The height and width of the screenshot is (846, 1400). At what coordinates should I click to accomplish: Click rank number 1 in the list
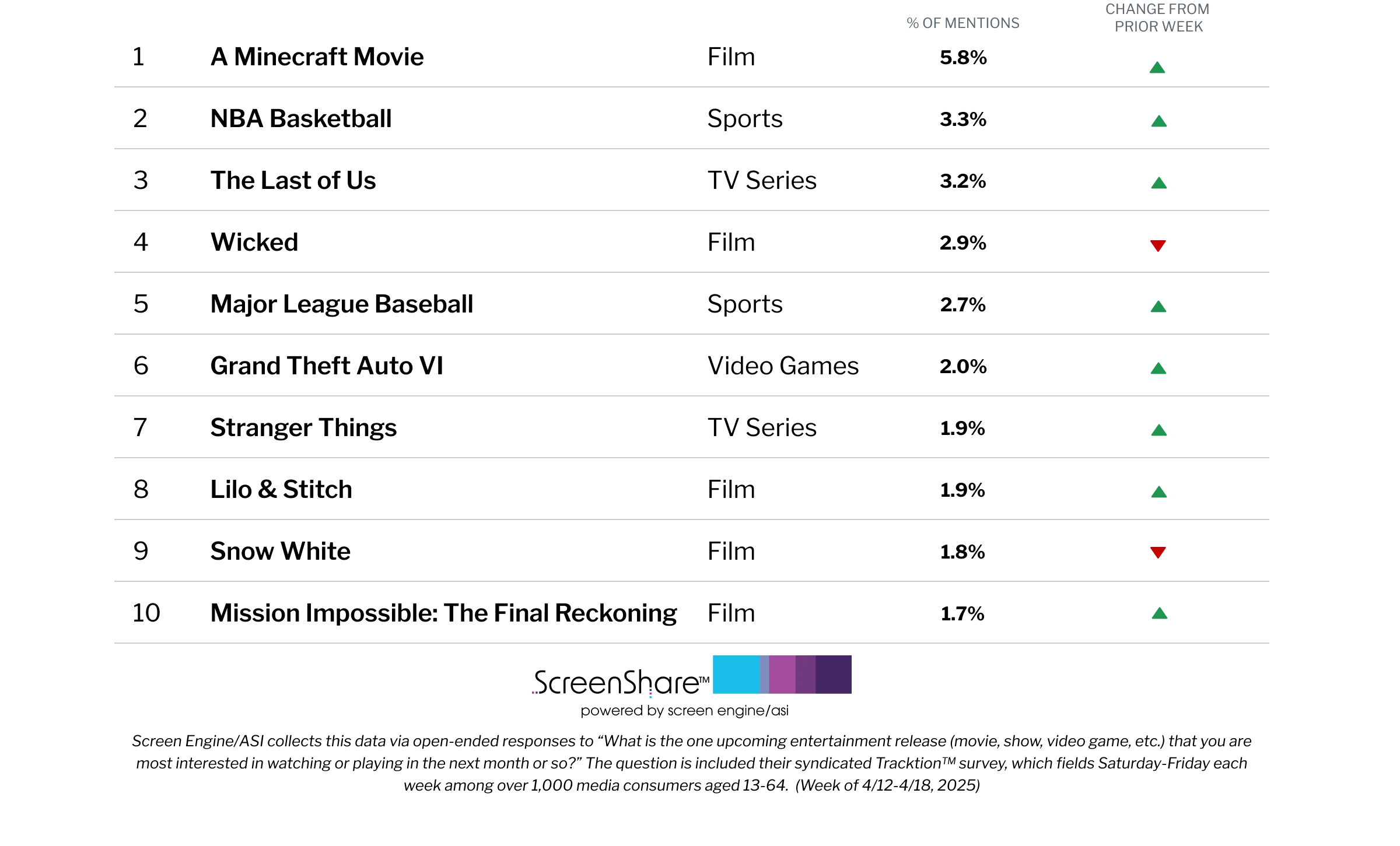pyautogui.click(x=139, y=57)
